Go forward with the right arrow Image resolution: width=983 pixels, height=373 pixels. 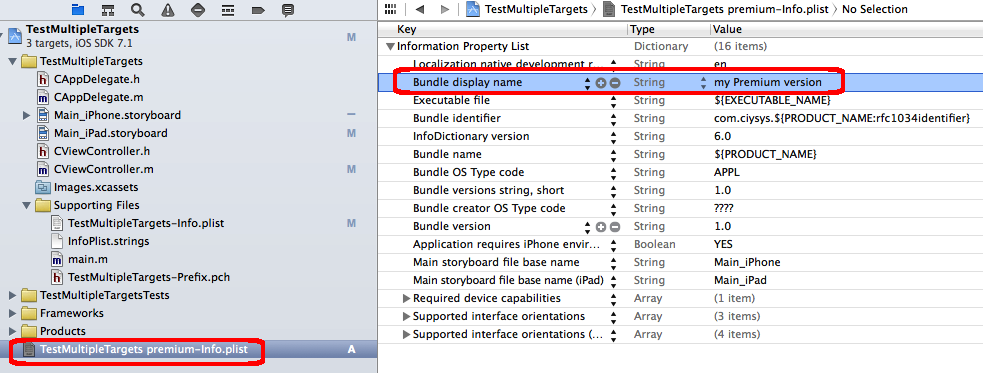(x=445, y=9)
